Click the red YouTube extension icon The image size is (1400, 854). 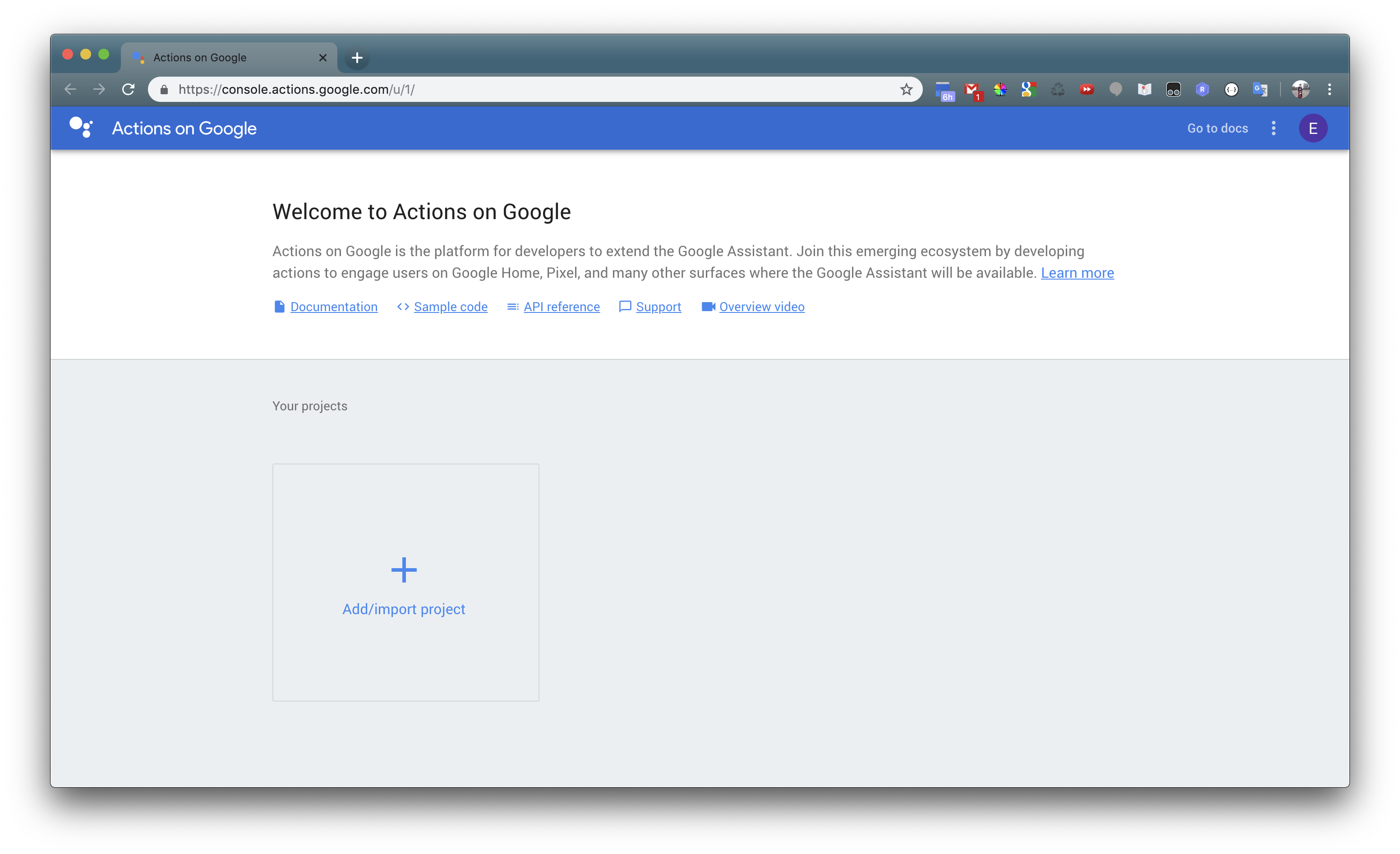pyautogui.click(x=1087, y=90)
